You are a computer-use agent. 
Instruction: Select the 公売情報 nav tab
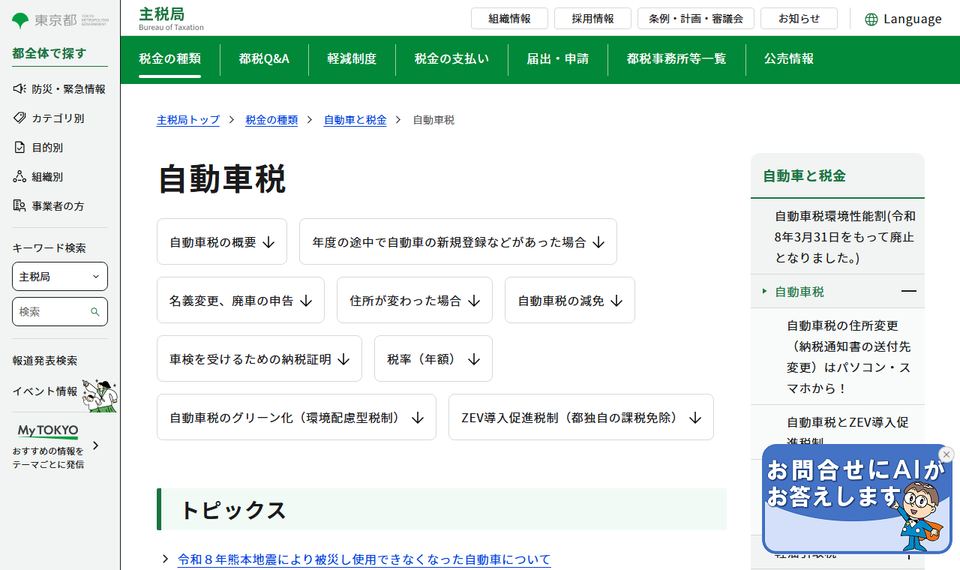pos(789,59)
